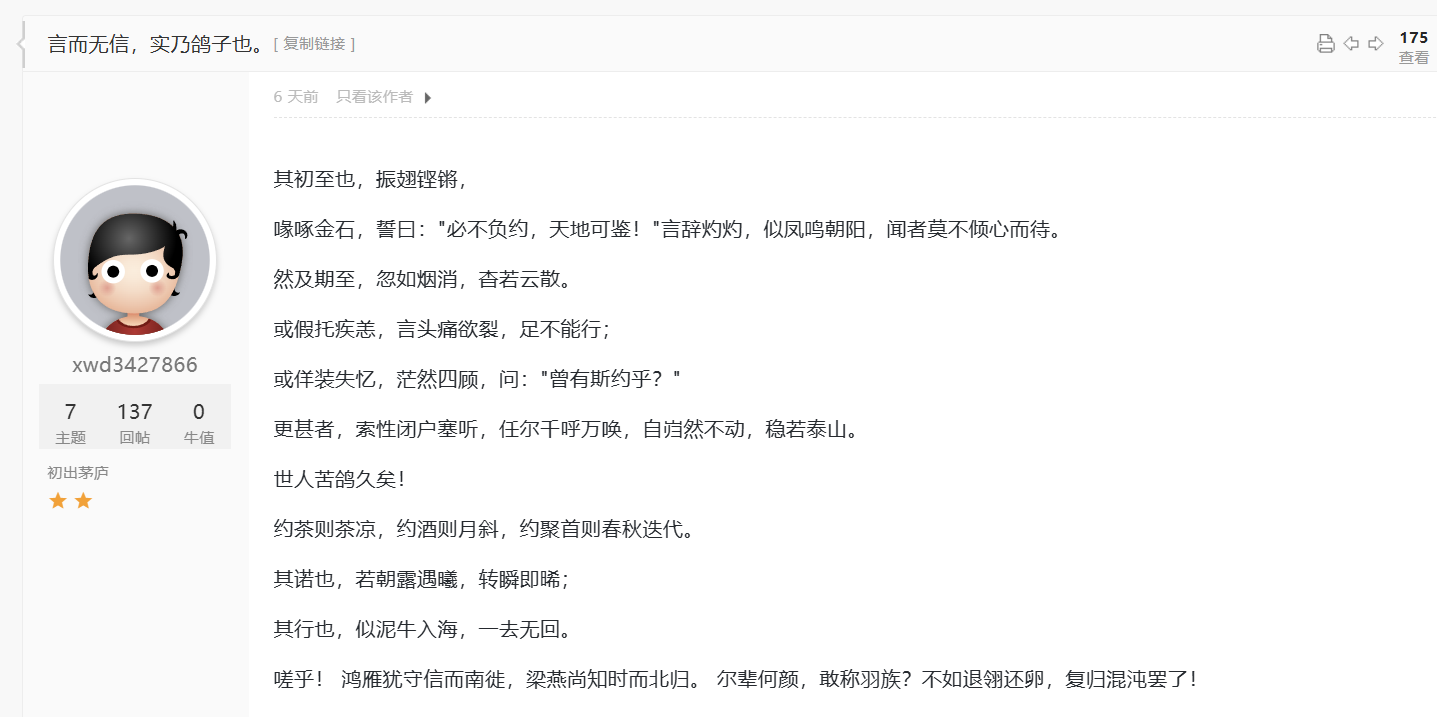Click the next thread arrow icon

(1375, 43)
